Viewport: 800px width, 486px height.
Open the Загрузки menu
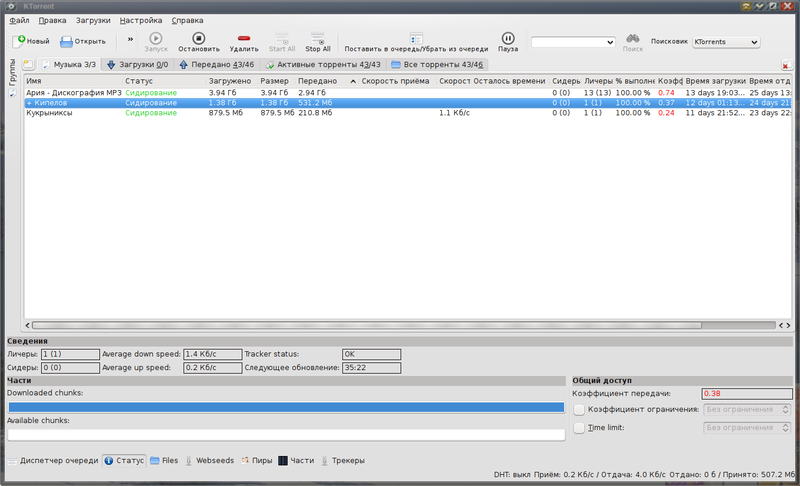point(93,20)
